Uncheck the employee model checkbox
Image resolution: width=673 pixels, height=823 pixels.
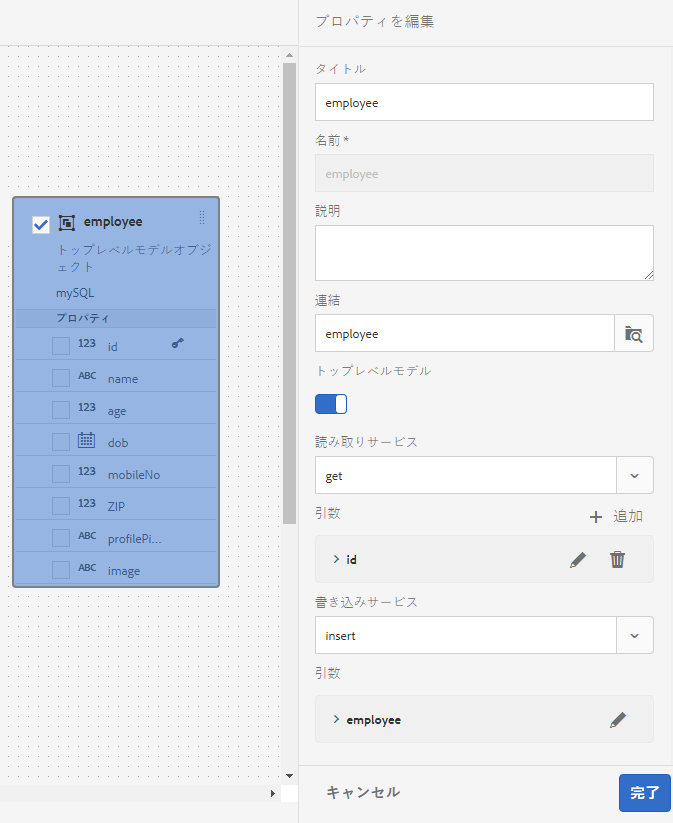pyautogui.click(x=41, y=225)
